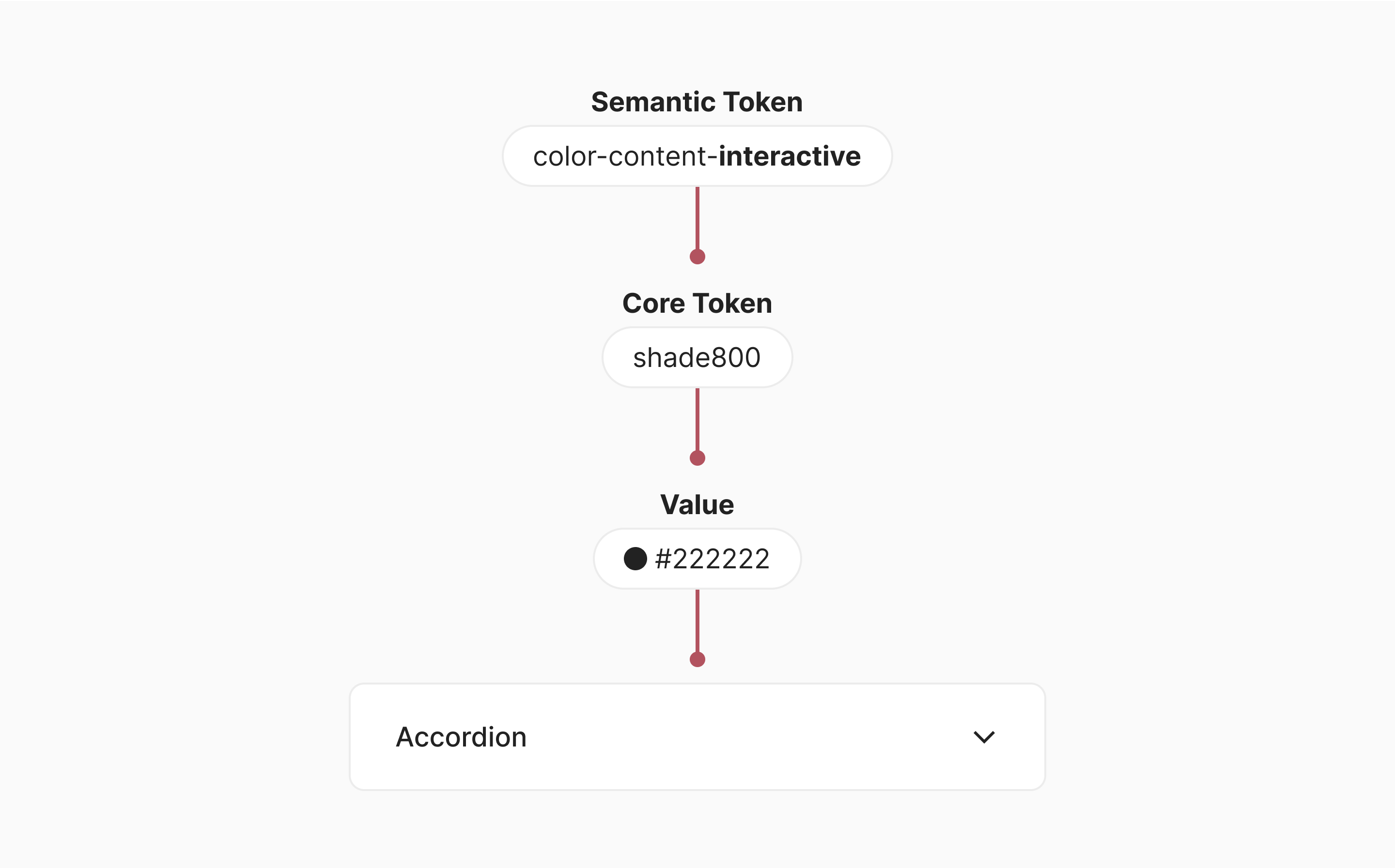Click the red dot above Value heading

pyautogui.click(x=697, y=458)
